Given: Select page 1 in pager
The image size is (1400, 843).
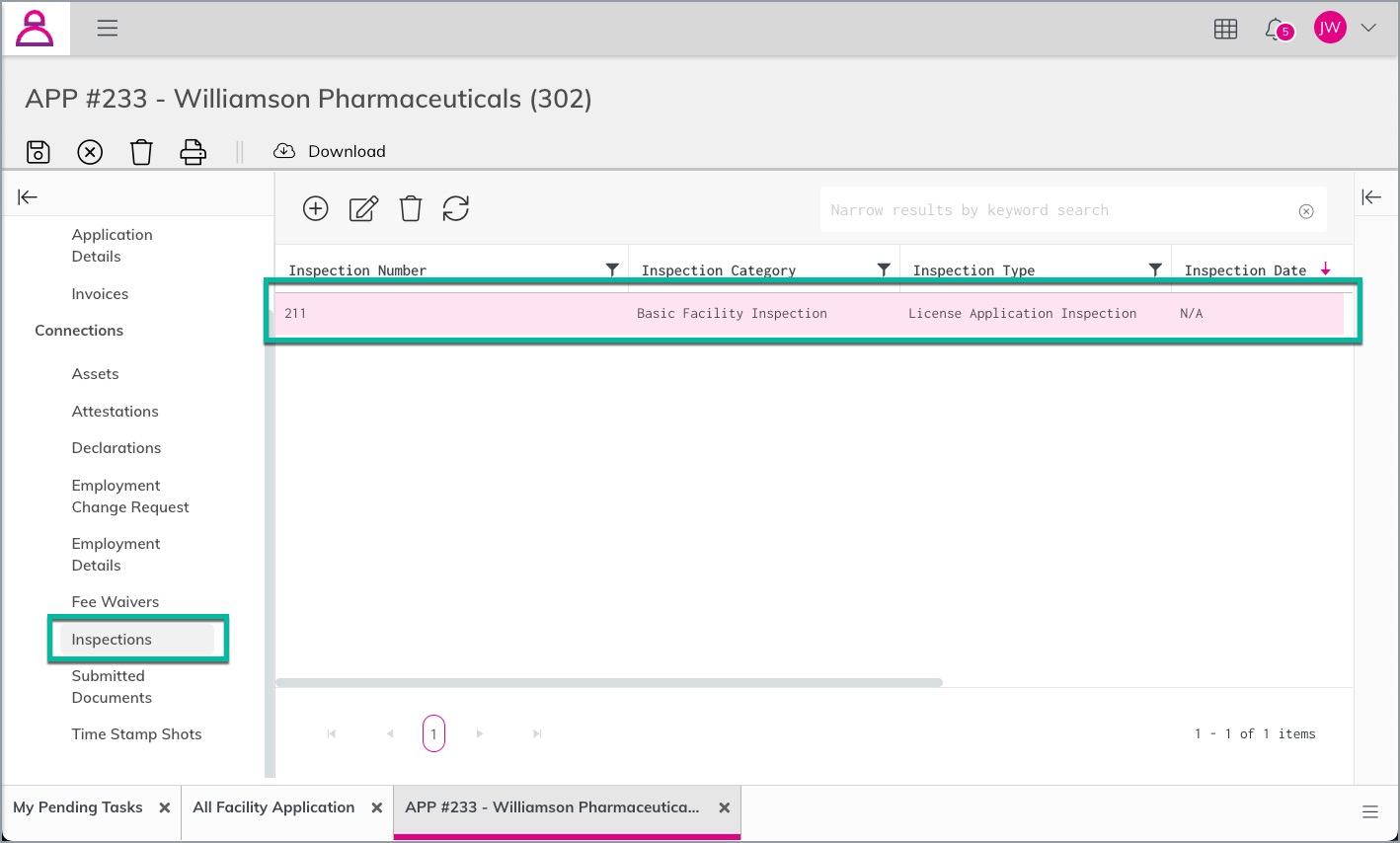Looking at the screenshot, I should pos(433,733).
